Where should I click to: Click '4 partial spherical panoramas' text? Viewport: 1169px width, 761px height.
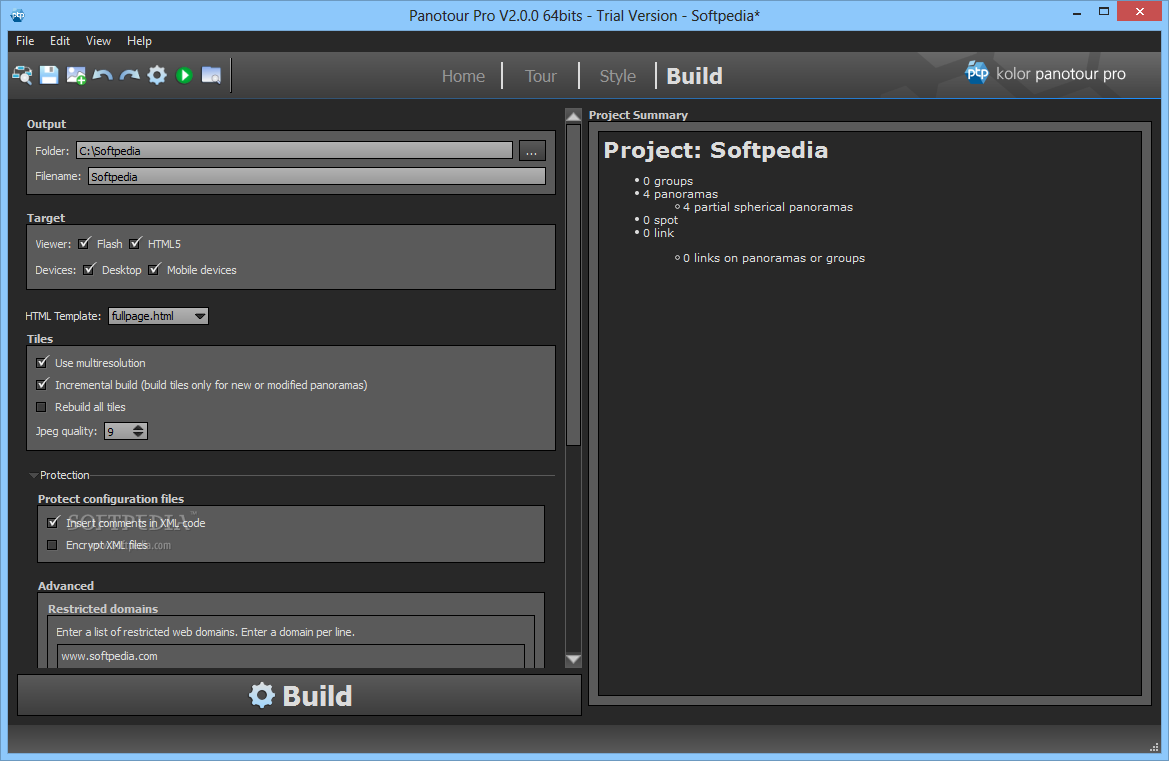click(x=768, y=207)
